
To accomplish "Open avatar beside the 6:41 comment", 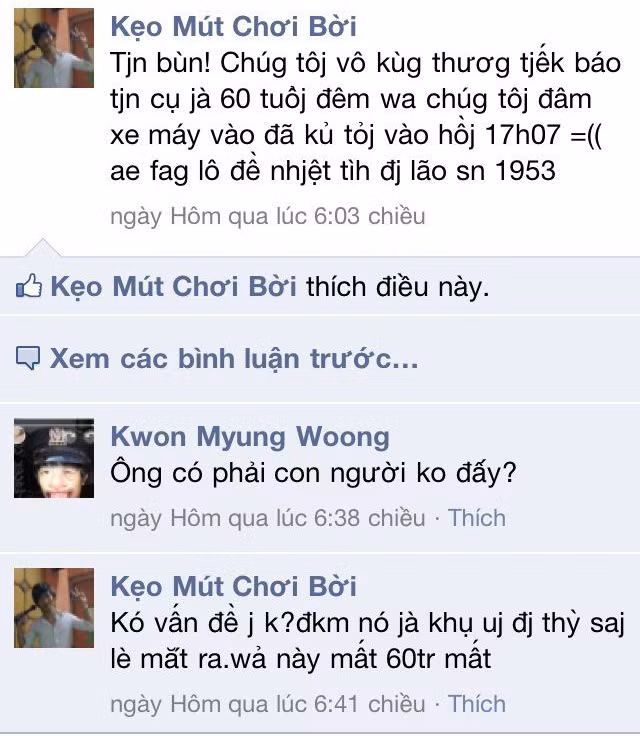I will [54, 608].
